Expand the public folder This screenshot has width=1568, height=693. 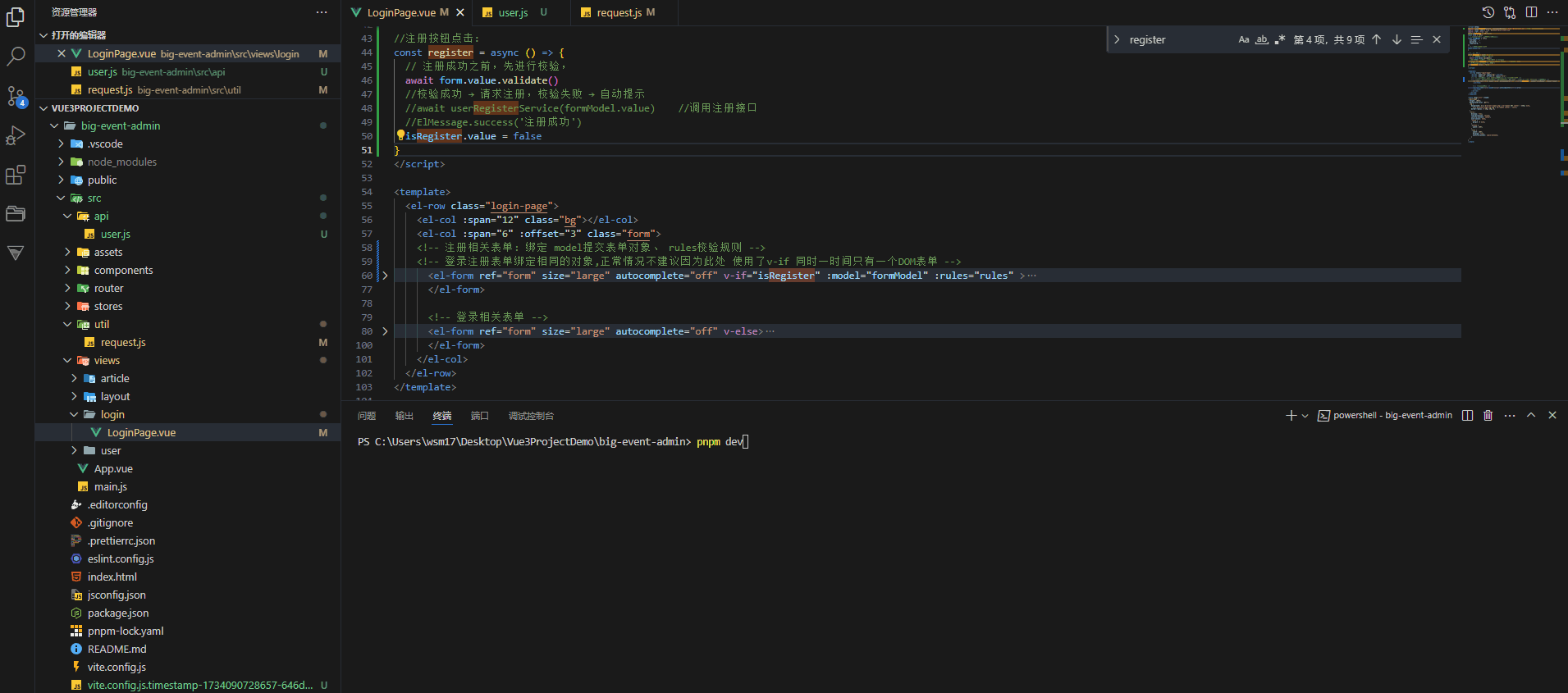61,180
